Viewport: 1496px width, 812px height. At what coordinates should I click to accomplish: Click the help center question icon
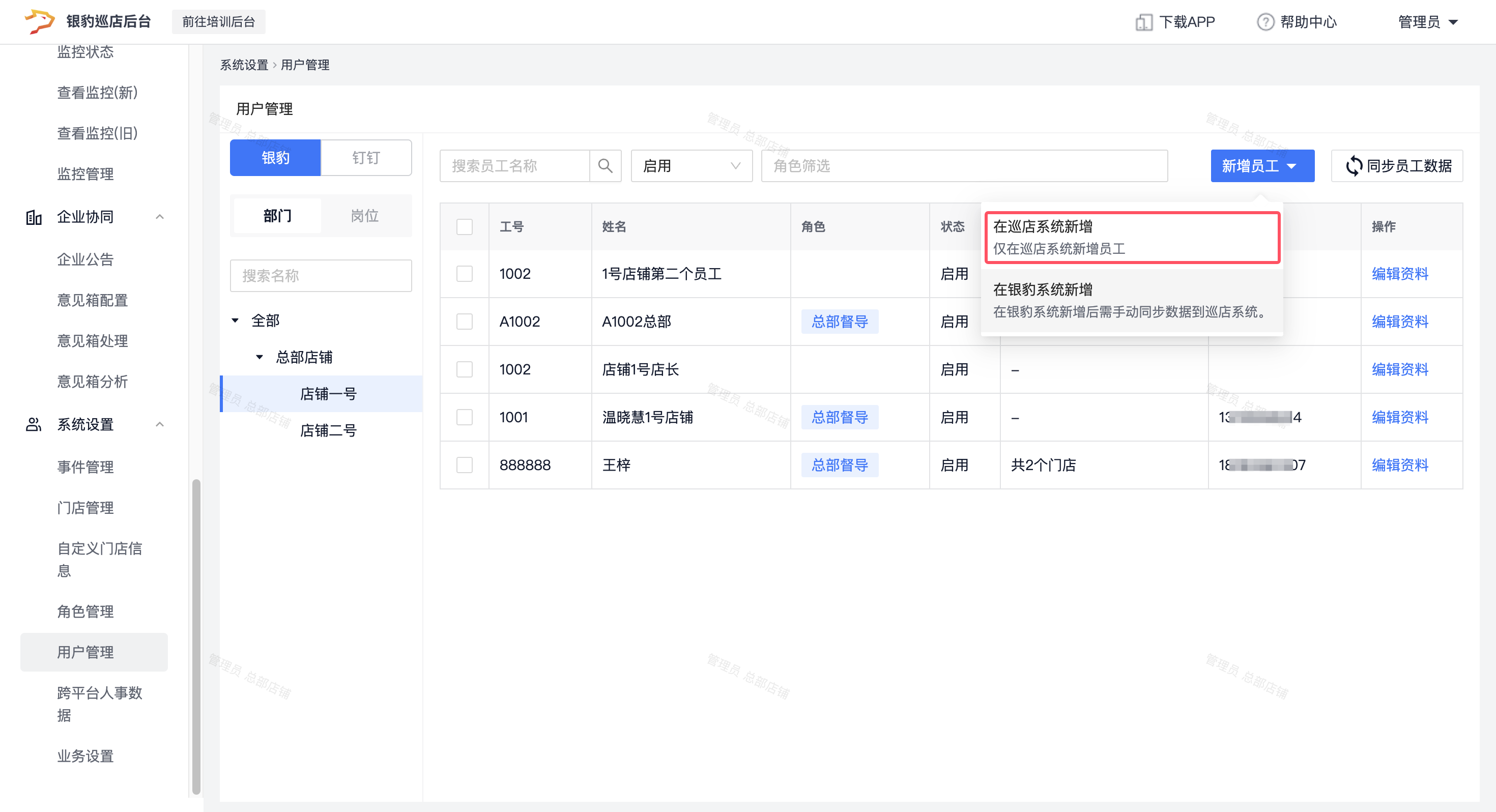[1265, 22]
